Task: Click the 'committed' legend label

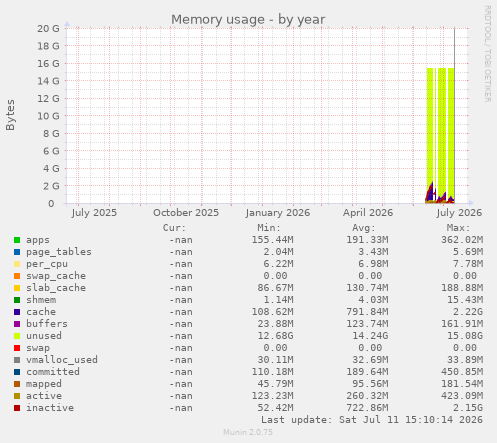Action: (53, 372)
